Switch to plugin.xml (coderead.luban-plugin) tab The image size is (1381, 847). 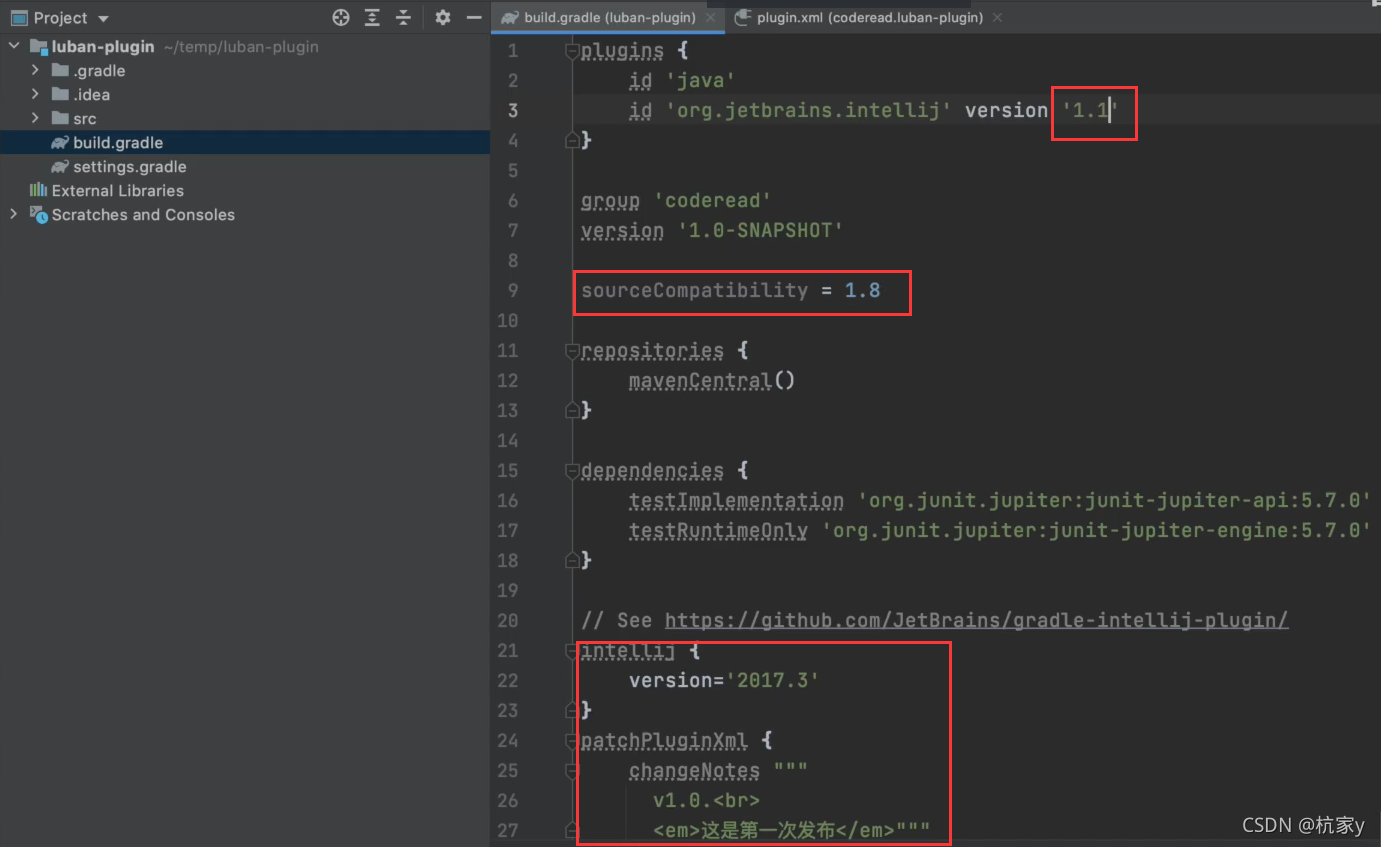[x=870, y=18]
